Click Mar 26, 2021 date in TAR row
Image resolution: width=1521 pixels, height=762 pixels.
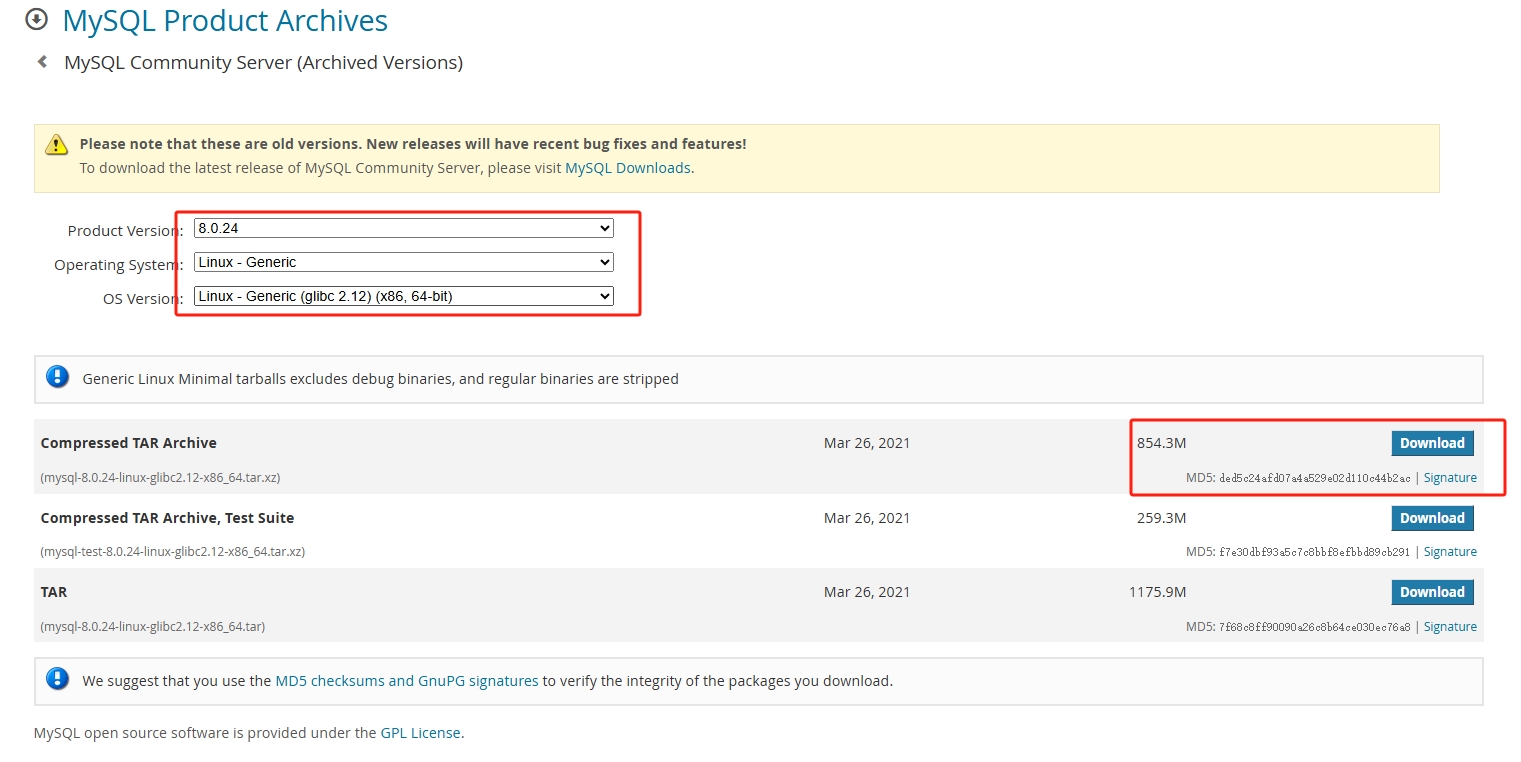point(867,592)
